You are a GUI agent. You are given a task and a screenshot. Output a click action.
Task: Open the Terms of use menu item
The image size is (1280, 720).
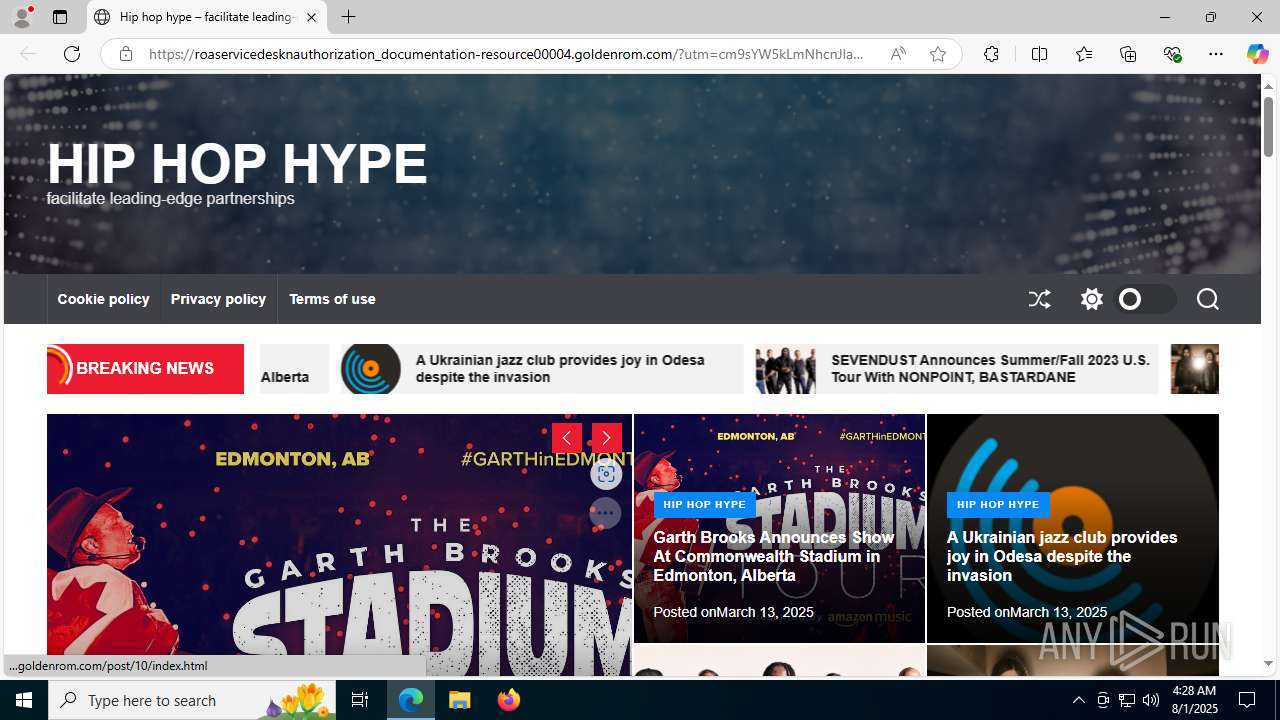tap(332, 299)
